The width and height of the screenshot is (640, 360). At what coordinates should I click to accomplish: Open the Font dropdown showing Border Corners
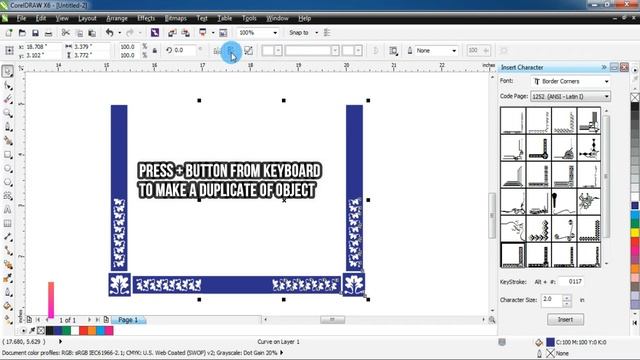pos(571,81)
